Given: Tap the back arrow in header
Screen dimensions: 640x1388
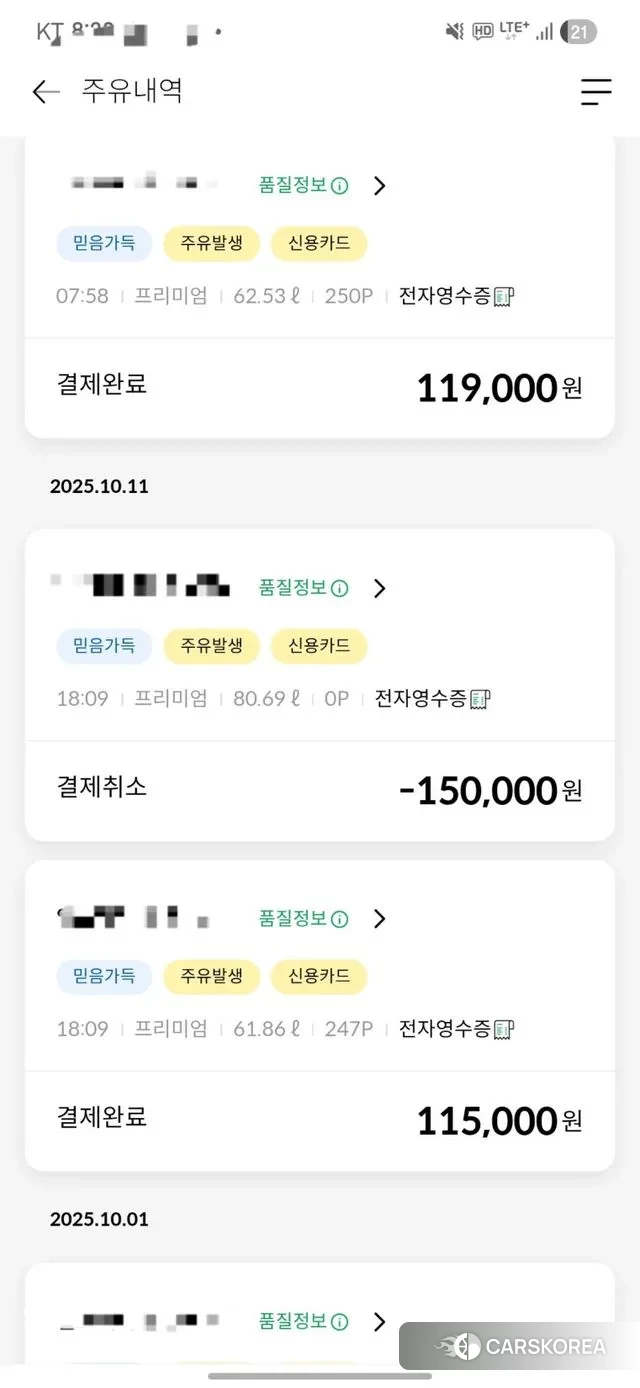Looking at the screenshot, I should (x=46, y=92).
